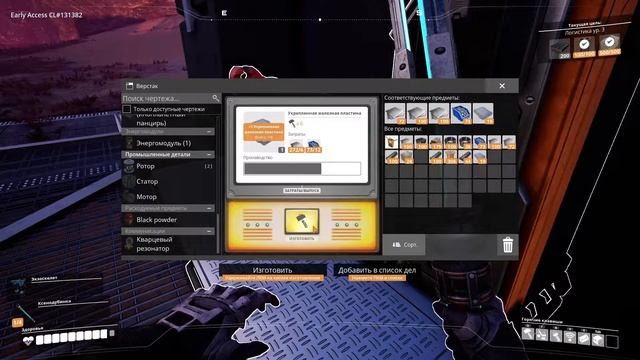Choose the Ротор recipe entry
This screenshot has width=640, height=360.
tap(169, 166)
